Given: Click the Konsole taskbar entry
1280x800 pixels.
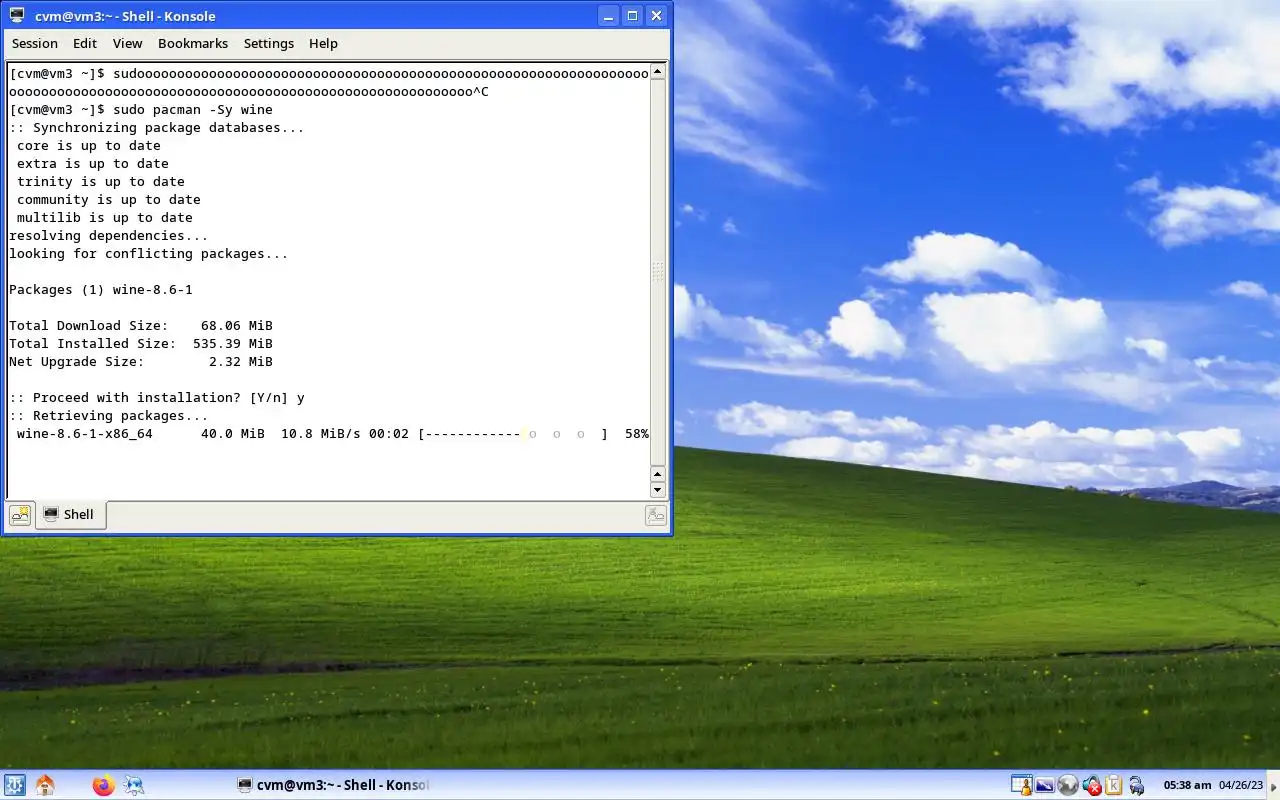Looking at the screenshot, I should tap(332, 785).
